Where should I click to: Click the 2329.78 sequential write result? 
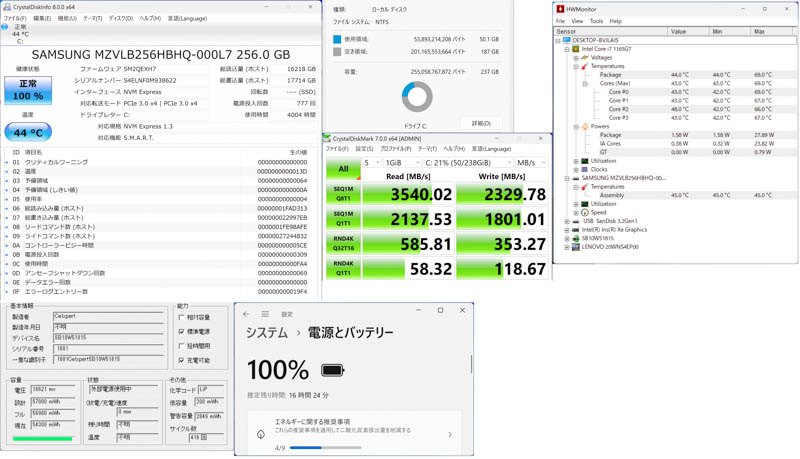(502, 194)
